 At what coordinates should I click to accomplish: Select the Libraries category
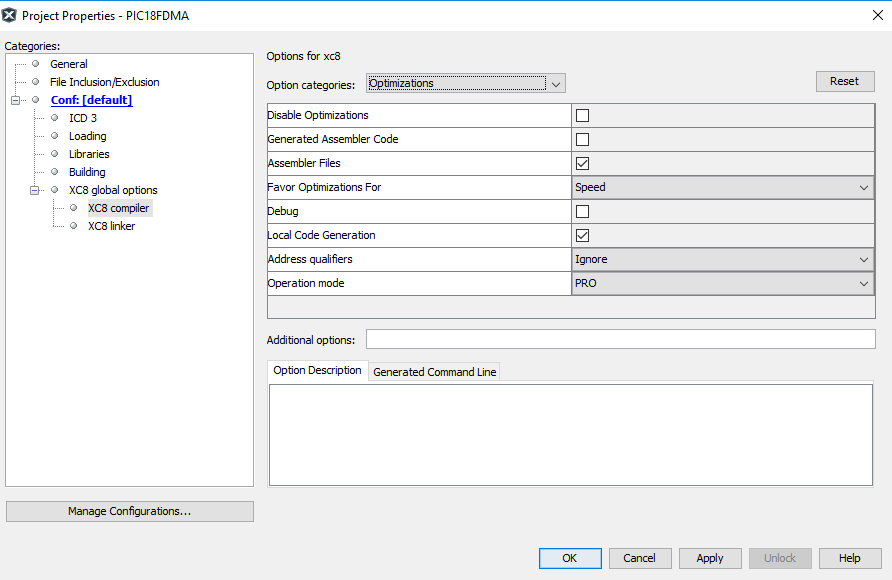pyautogui.click(x=89, y=154)
